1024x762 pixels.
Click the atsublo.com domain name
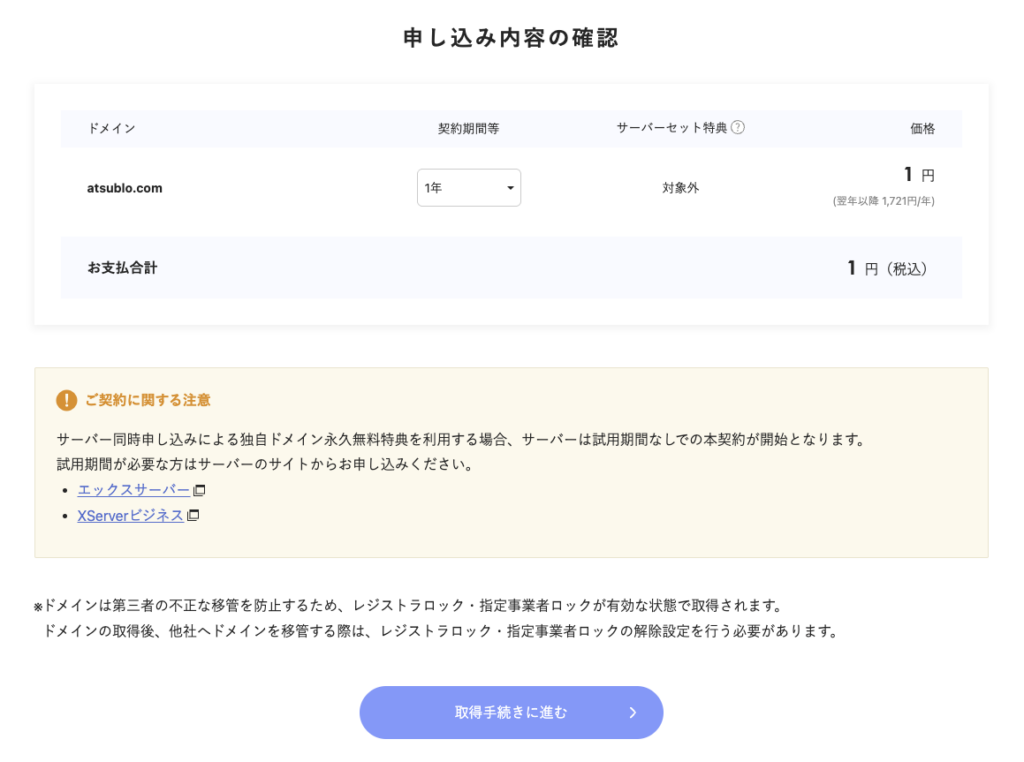(x=125, y=188)
